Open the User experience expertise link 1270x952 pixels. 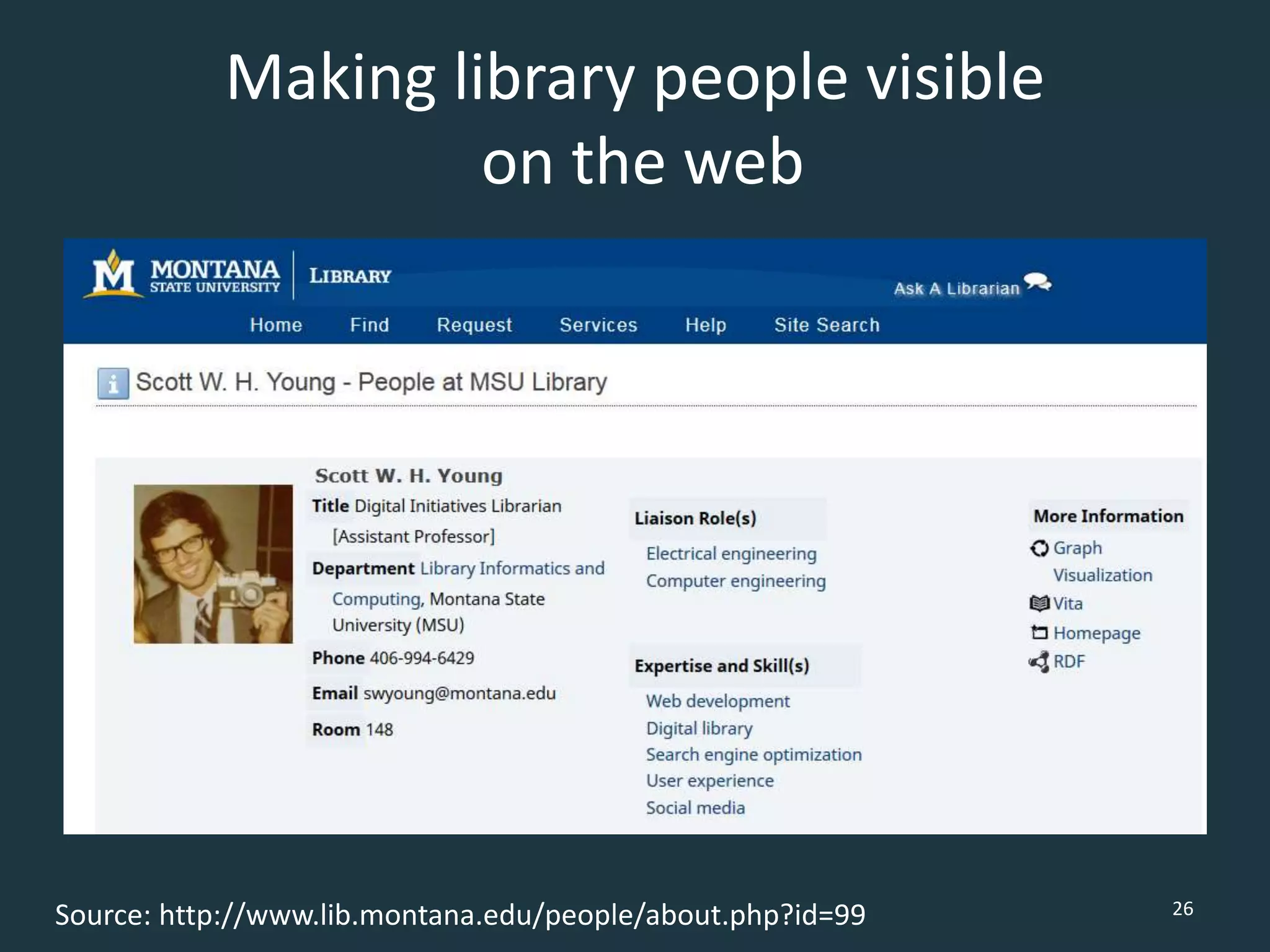(709, 781)
